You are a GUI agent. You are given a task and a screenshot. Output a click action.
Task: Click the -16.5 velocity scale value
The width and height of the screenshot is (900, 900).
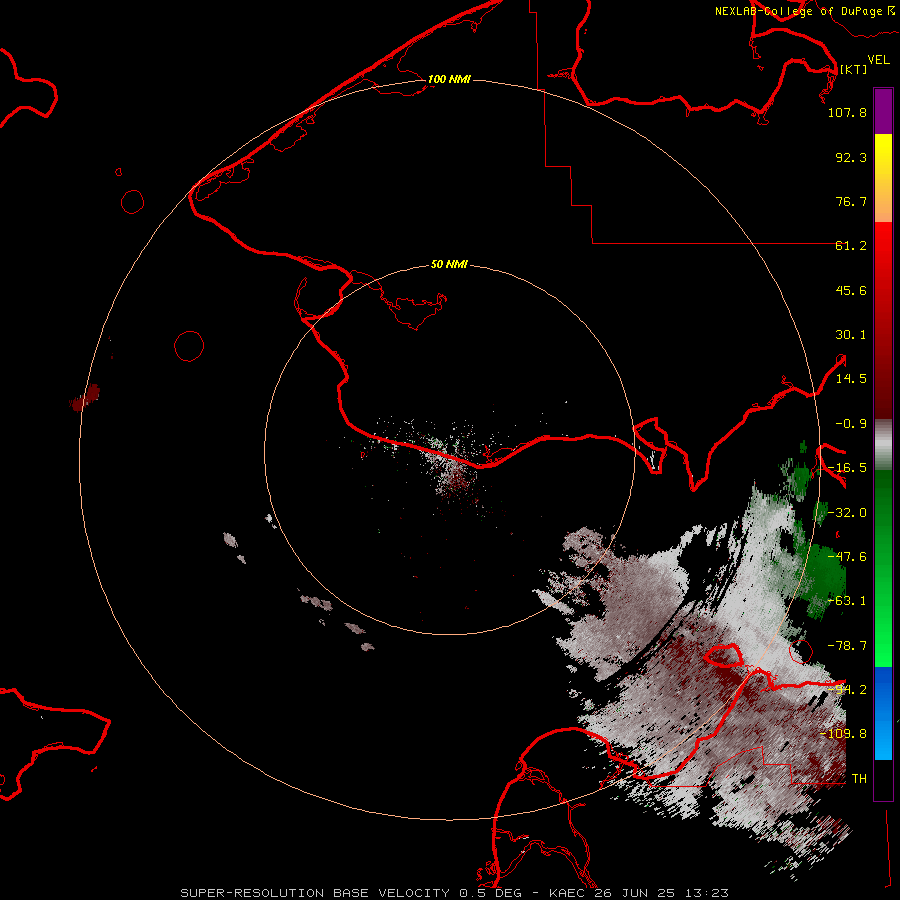tap(847, 468)
